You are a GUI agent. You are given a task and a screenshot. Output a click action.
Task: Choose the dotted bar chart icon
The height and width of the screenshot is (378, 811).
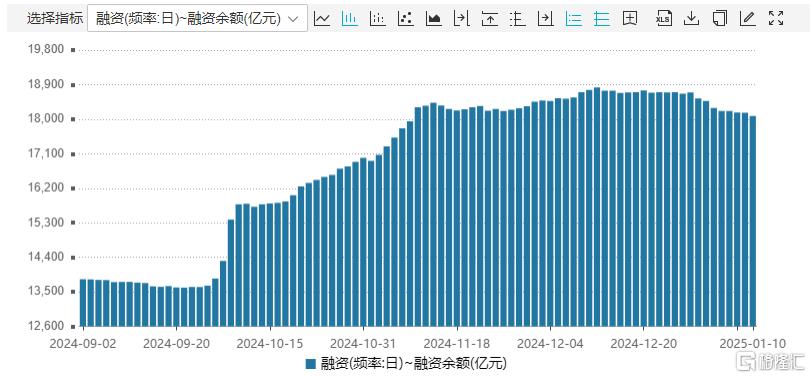(378, 19)
